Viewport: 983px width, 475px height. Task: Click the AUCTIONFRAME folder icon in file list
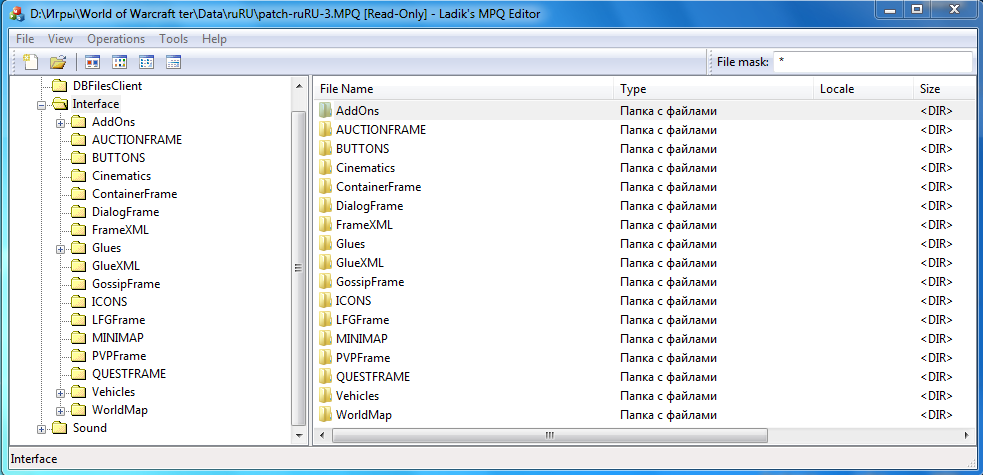point(325,130)
